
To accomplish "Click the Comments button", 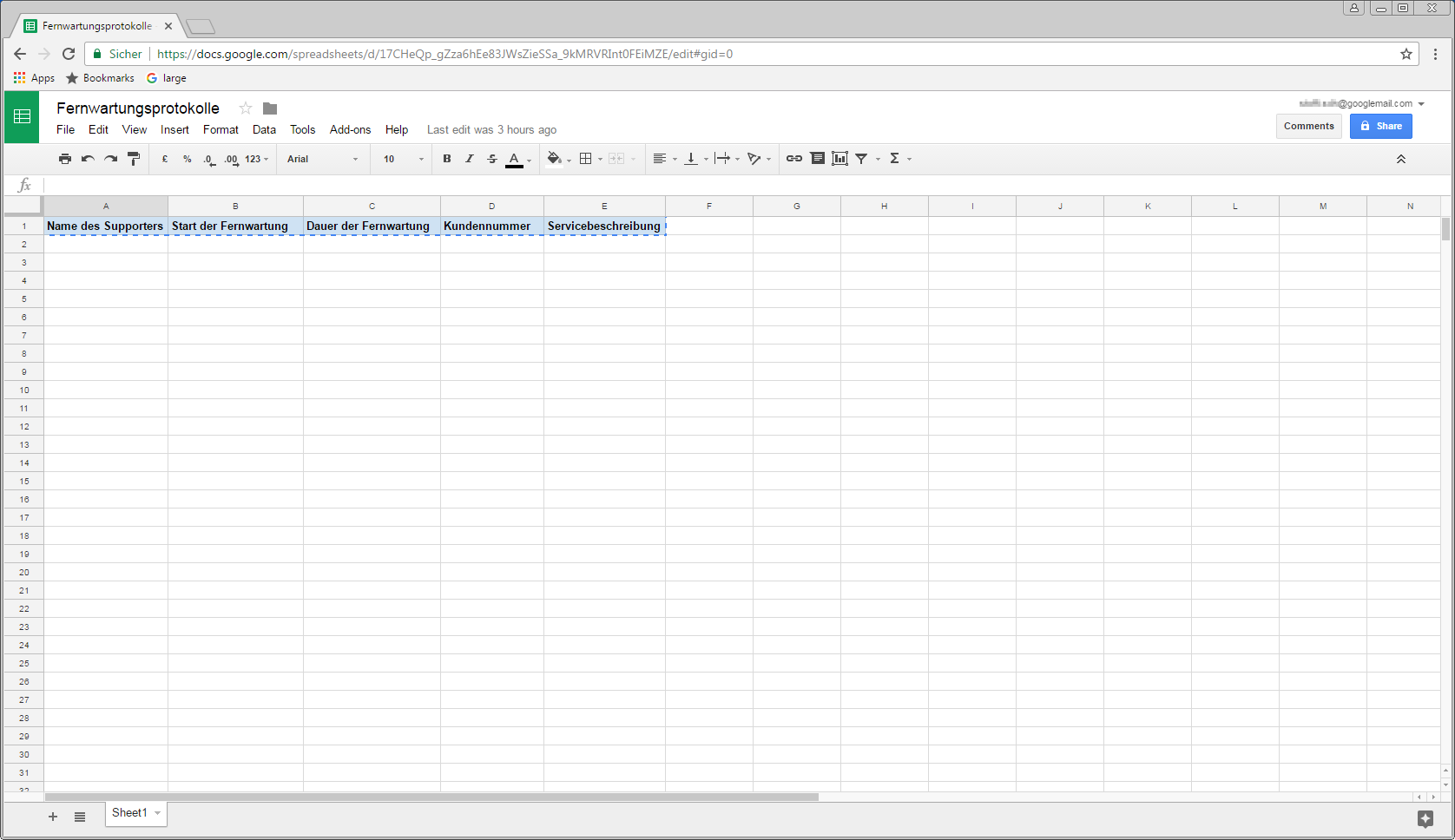I will pyautogui.click(x=1308, y=126).
